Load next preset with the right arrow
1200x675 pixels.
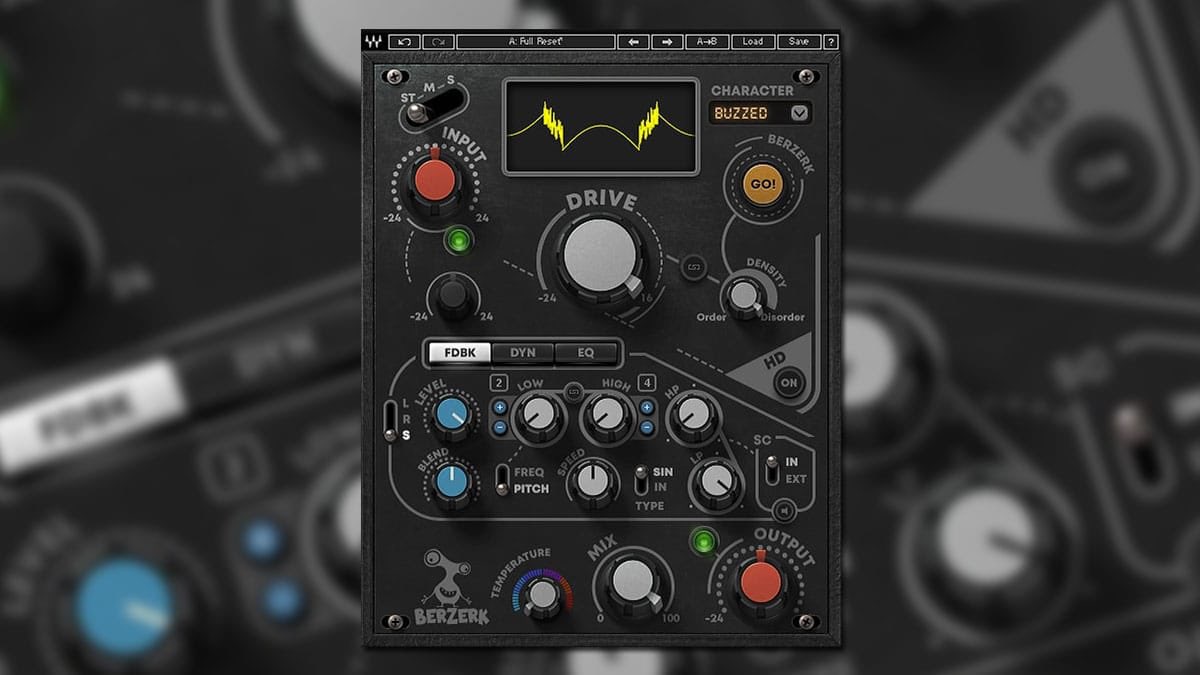[x=666, y=42]
